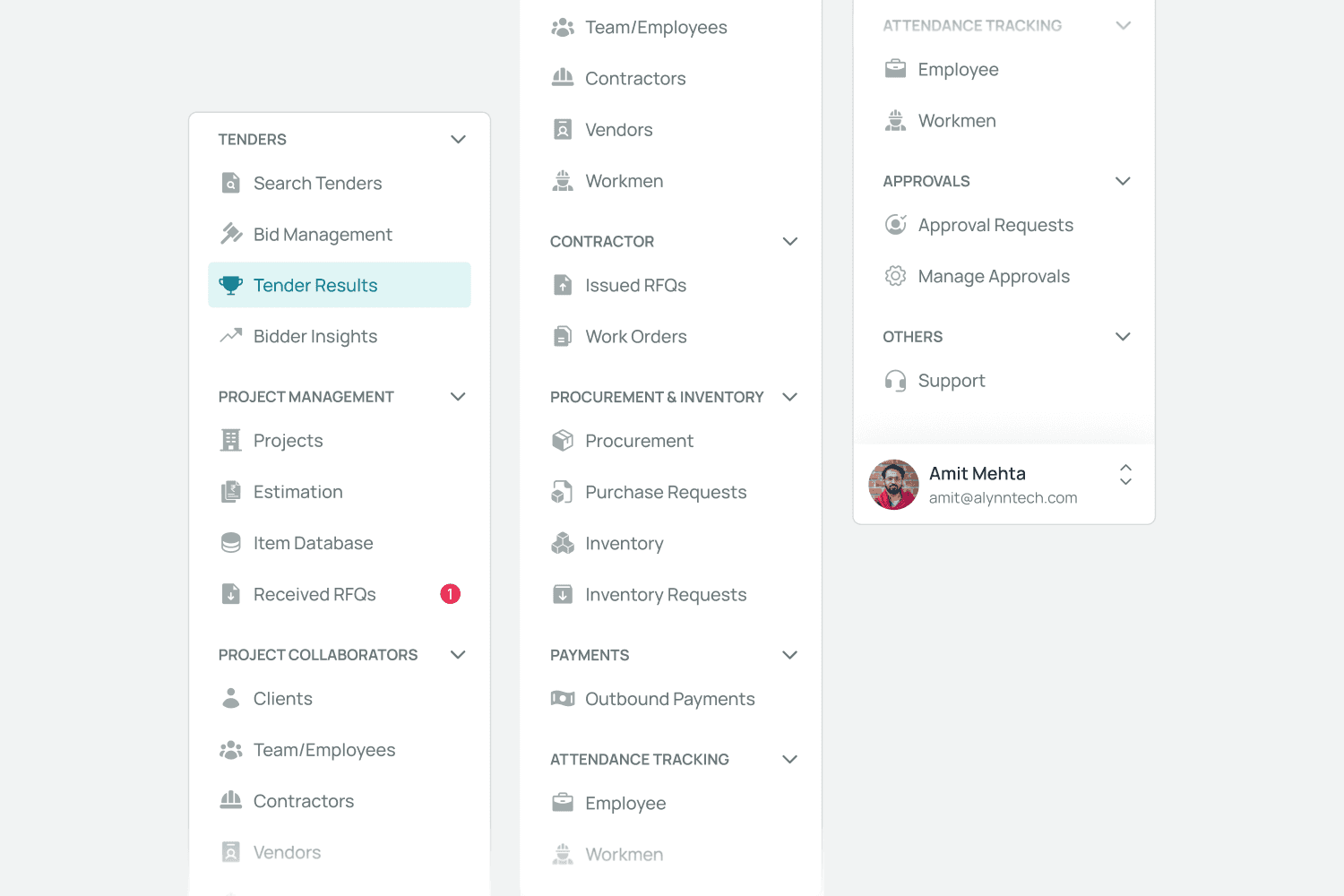1344x896 pixels.
Task: Click the Support headset icon
Action: [x=896, y=380]
